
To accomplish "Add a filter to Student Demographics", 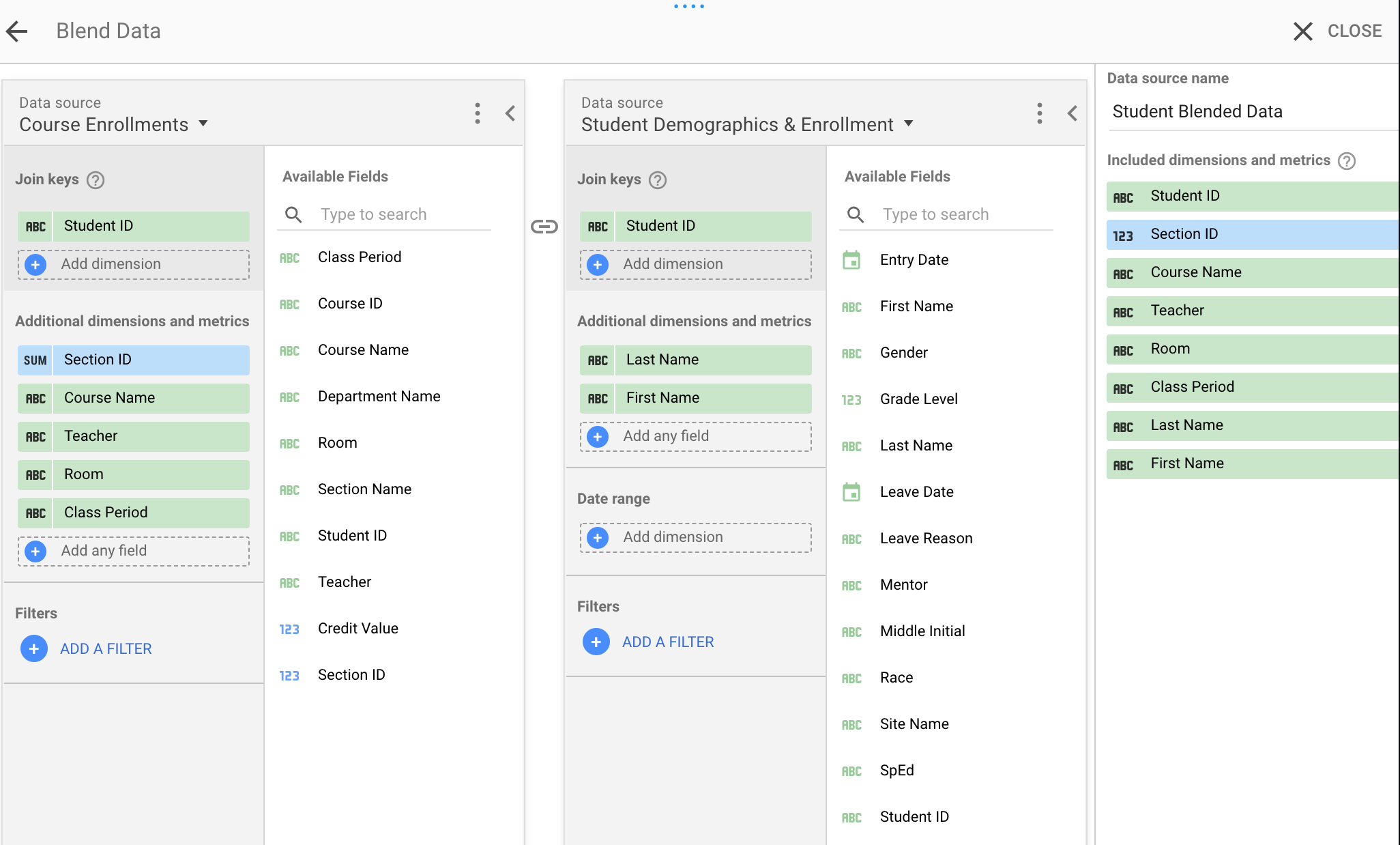I will tap(649, 642).
